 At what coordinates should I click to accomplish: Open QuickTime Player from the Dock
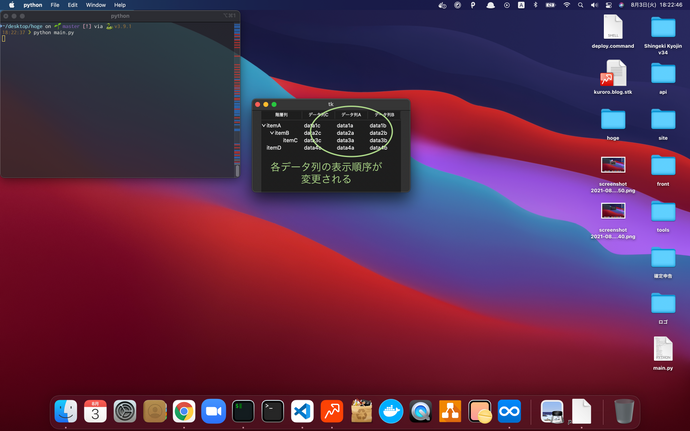coord(420,411)
